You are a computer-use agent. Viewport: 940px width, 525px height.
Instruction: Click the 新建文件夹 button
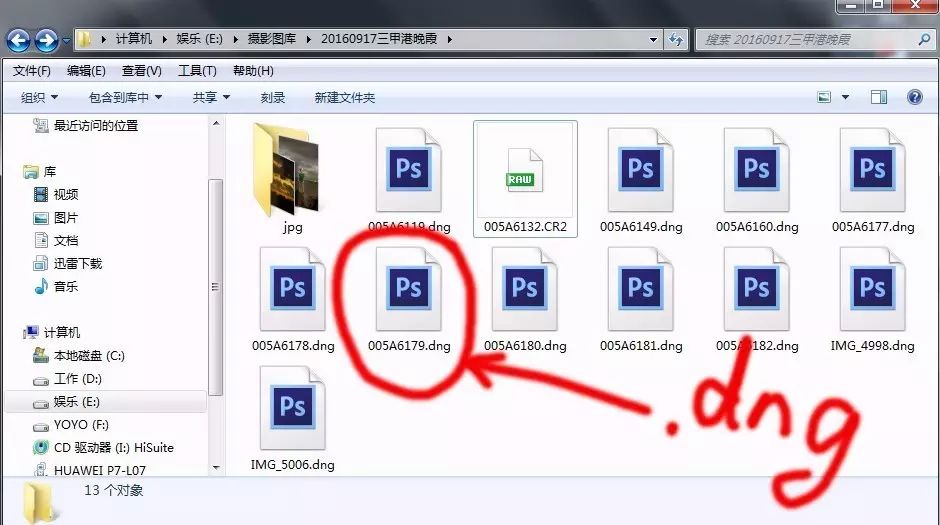coord(345,97)
